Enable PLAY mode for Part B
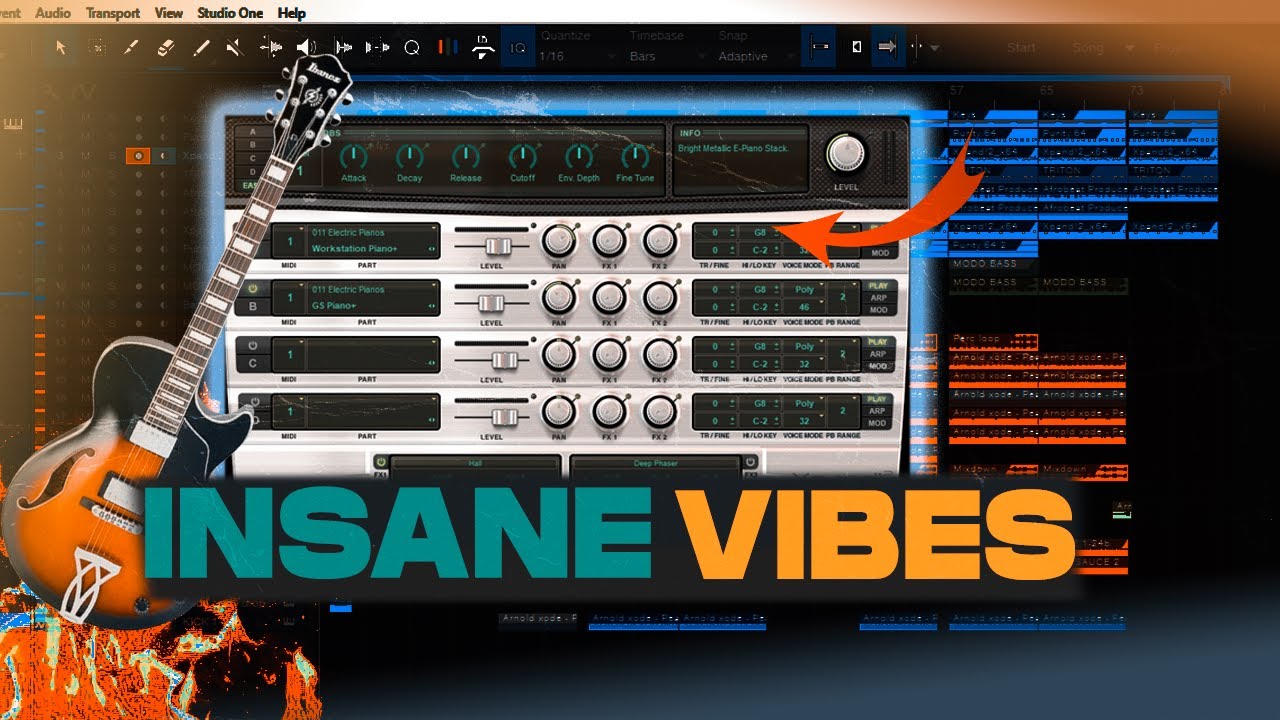Viewport: 1280px width, 720px height. click(x=878, y=286)
